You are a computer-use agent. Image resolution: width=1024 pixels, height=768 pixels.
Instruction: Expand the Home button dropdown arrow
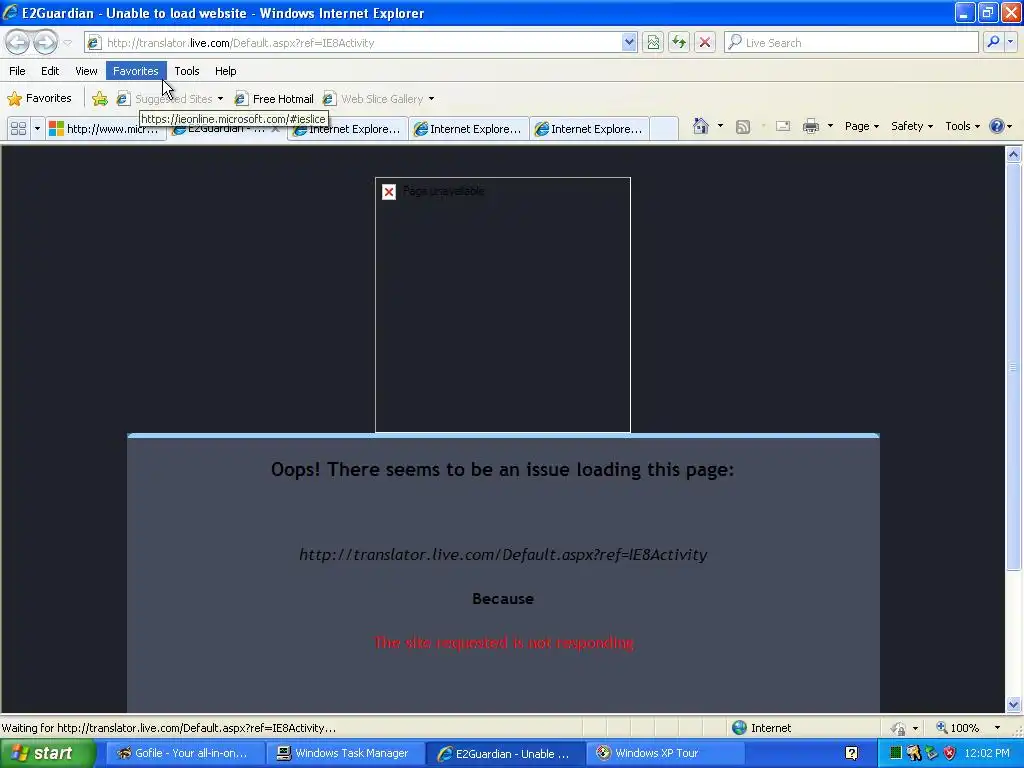point(720,126)
